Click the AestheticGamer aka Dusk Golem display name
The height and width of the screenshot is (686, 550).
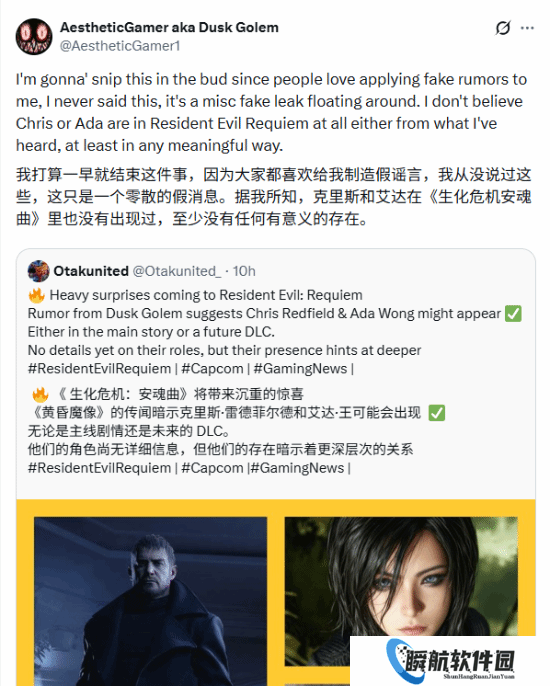(x=169, y=27)
